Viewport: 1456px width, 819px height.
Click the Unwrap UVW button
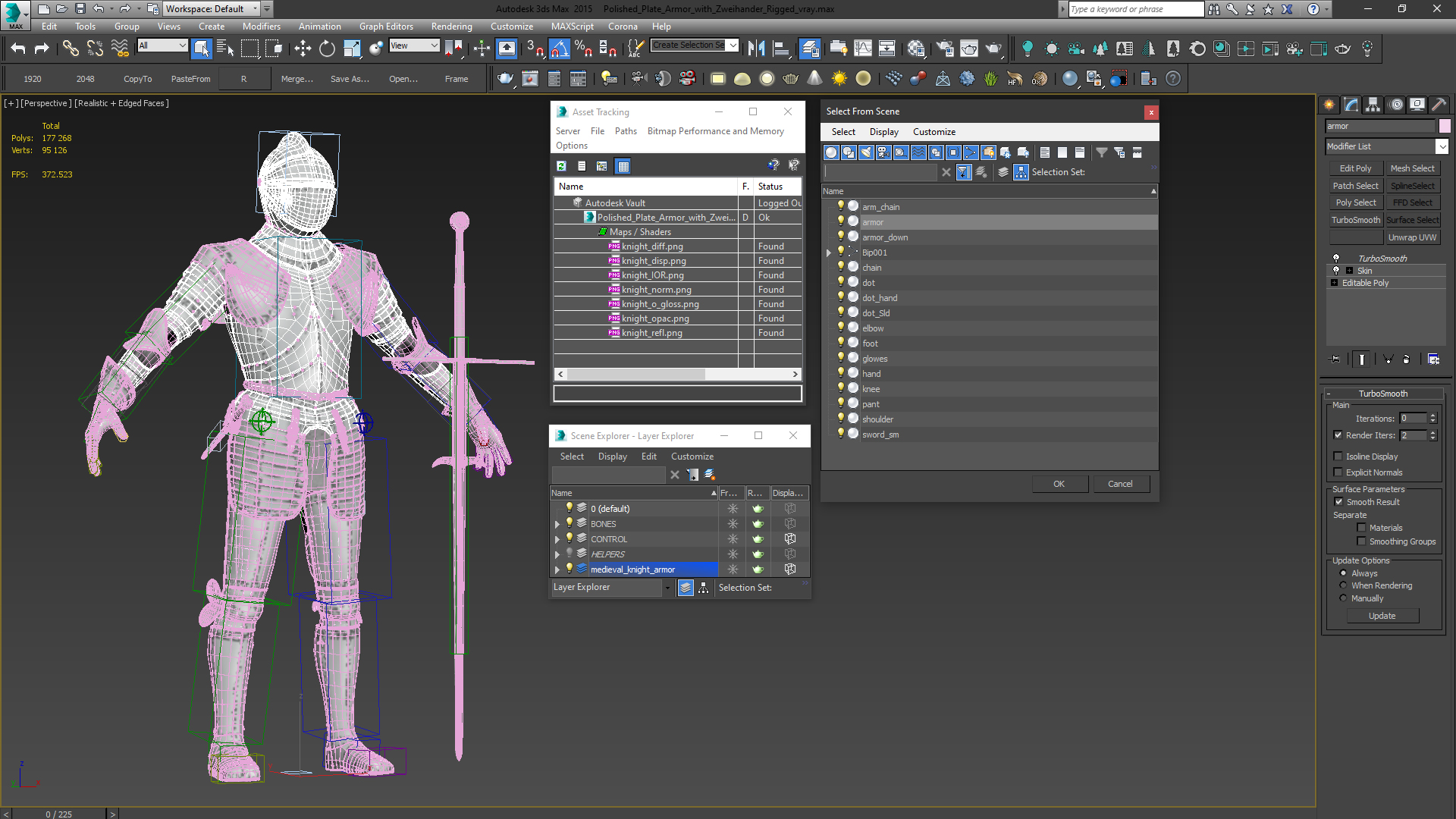(x=1412, y=237)
